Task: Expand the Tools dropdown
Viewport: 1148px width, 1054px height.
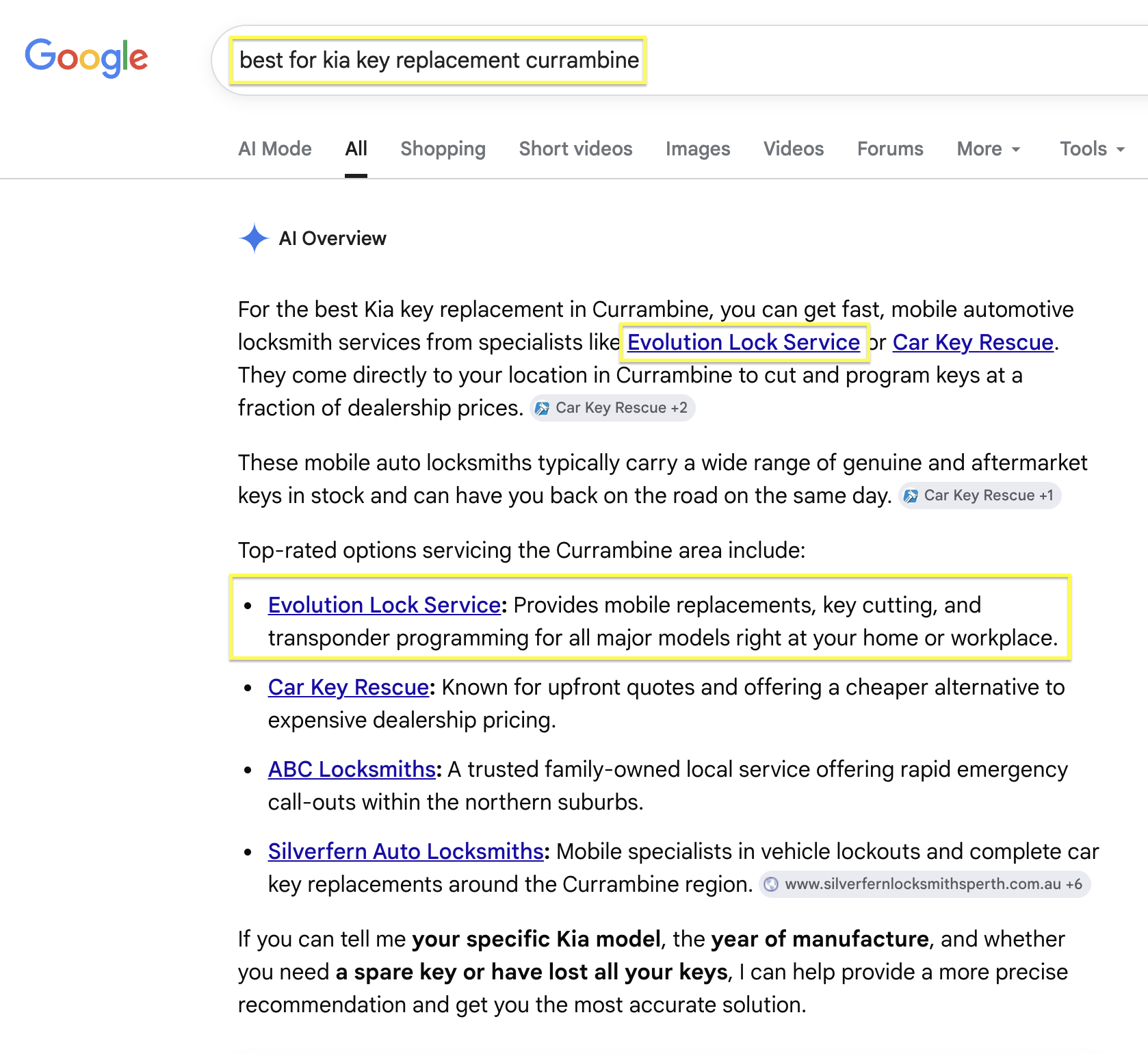Action: coord(1092,149)
